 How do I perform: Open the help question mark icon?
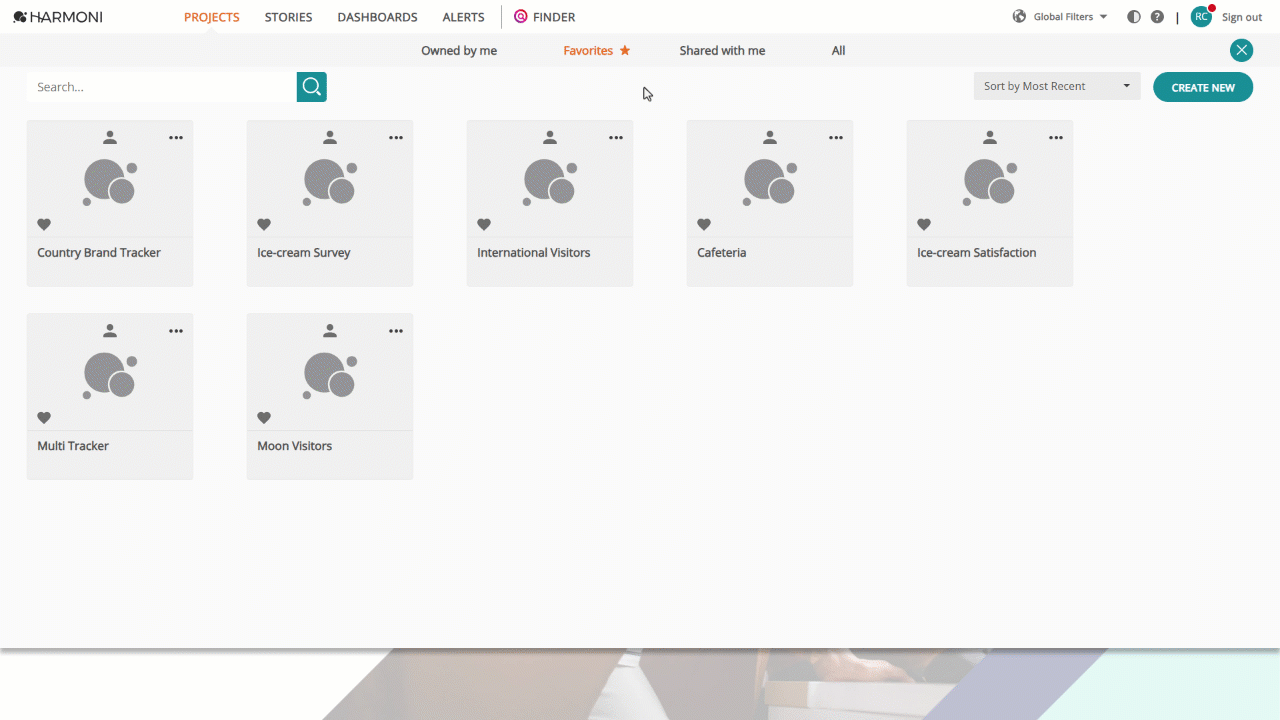pos(1157,17)
